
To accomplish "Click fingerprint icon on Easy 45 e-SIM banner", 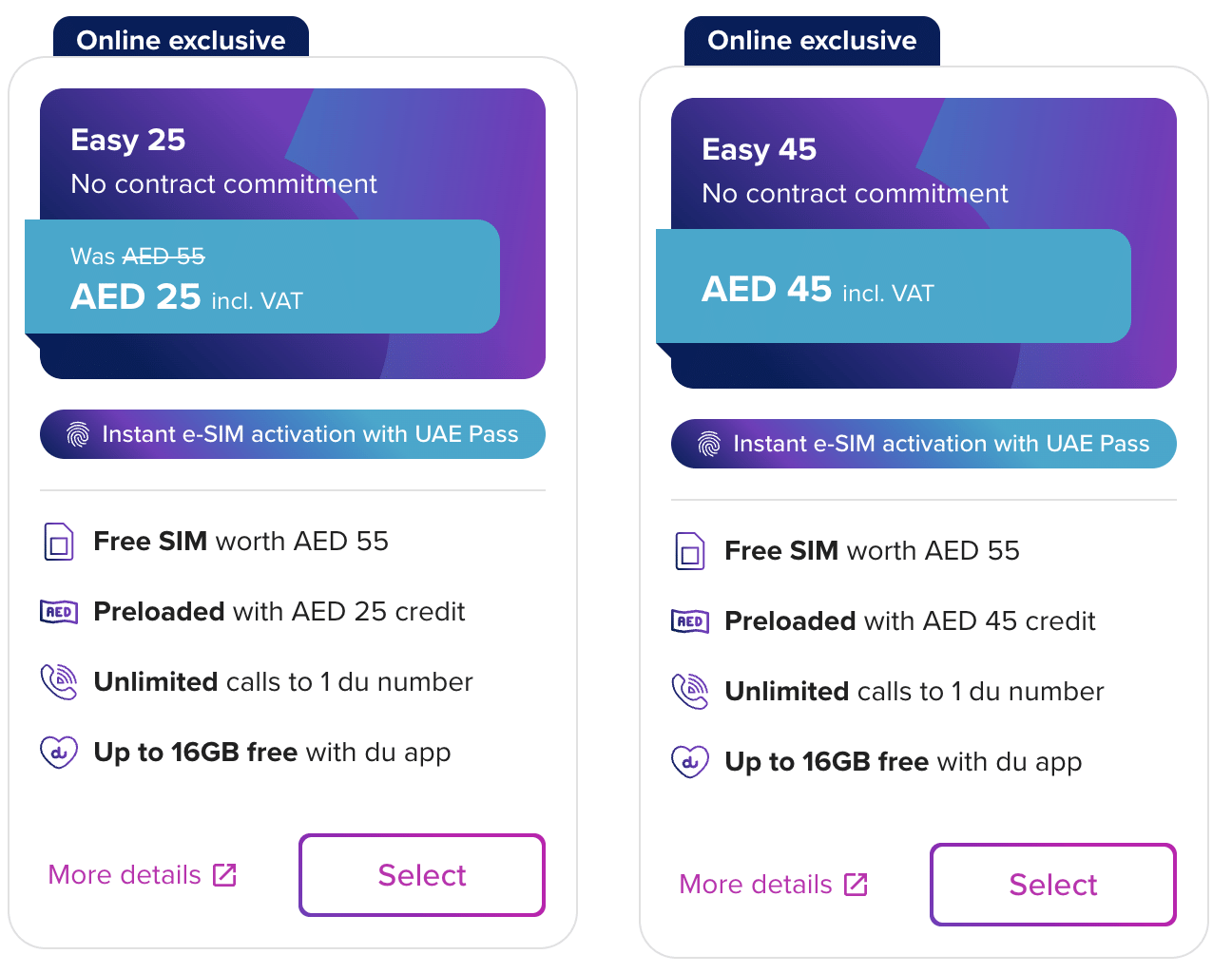I will click(x=709, y=444).
